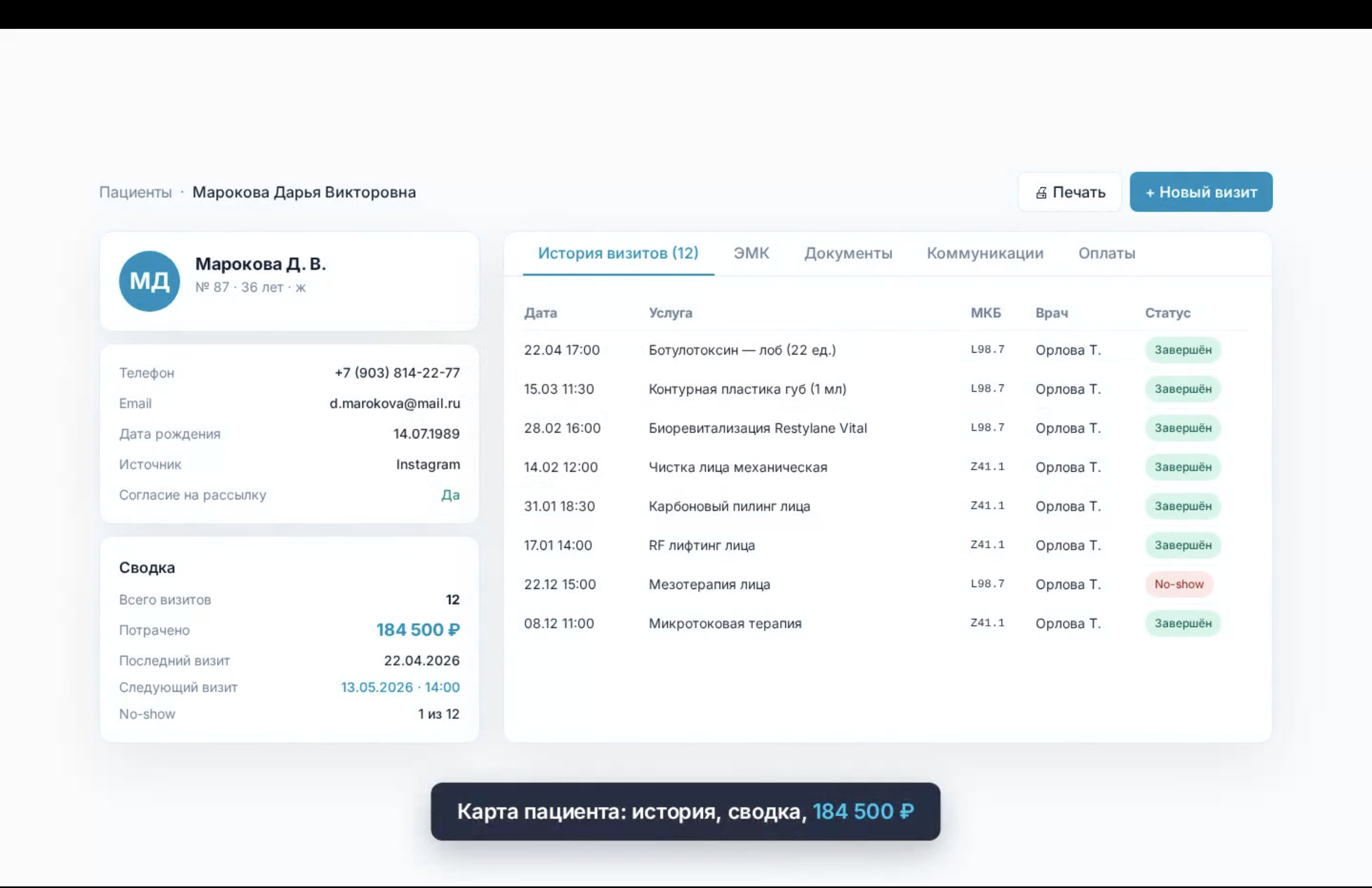The height and width of the screenshot is (888, 1372).
Task: Click the email d.marokova@mail.ru
Action: pyautogui.click(x=395, y=403)
